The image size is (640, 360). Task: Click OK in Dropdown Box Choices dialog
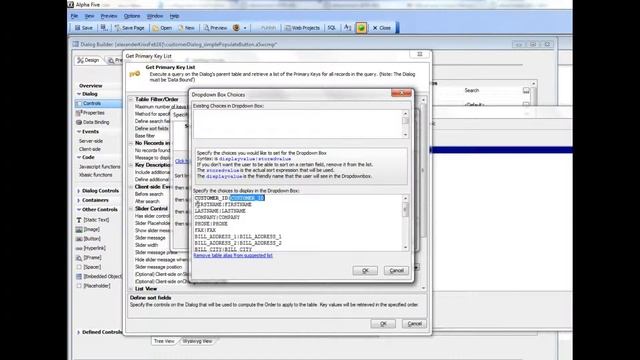coord(365,270)
